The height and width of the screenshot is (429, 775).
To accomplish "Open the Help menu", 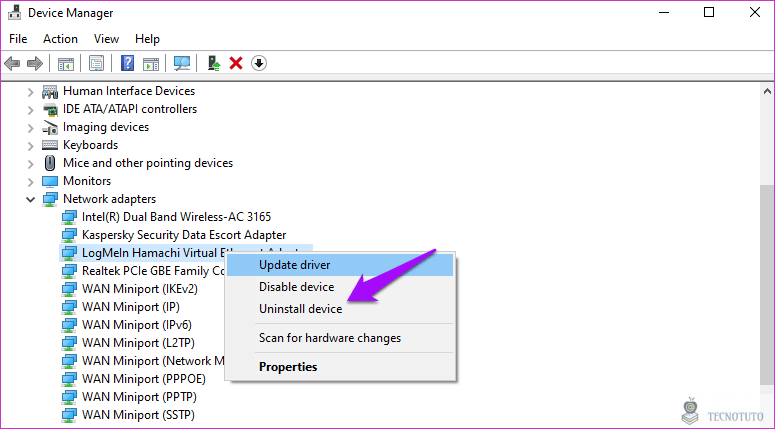I will tap(147, 39).
